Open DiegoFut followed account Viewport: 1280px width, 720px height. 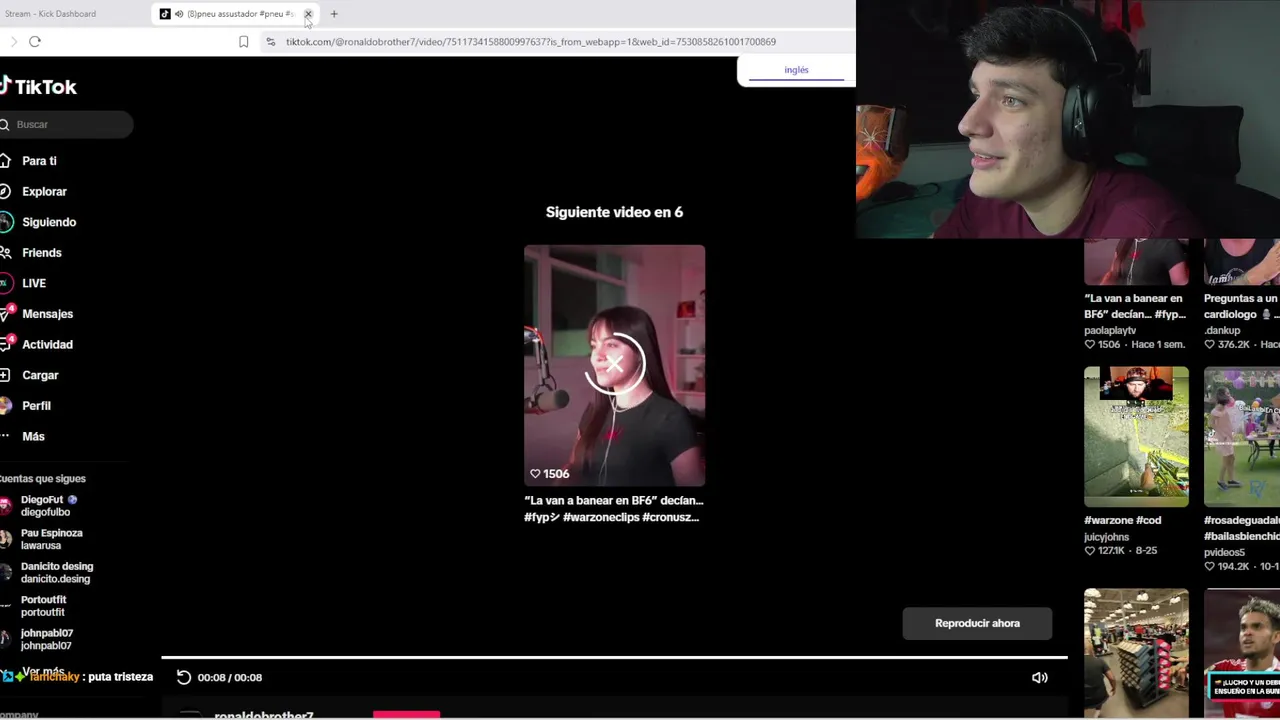[x=40, y=505]
